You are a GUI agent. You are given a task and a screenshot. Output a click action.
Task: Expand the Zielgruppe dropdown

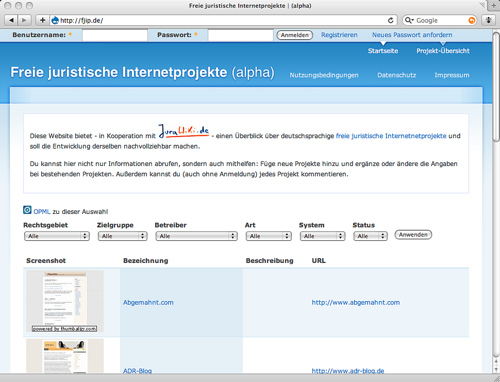coord(122,236)
